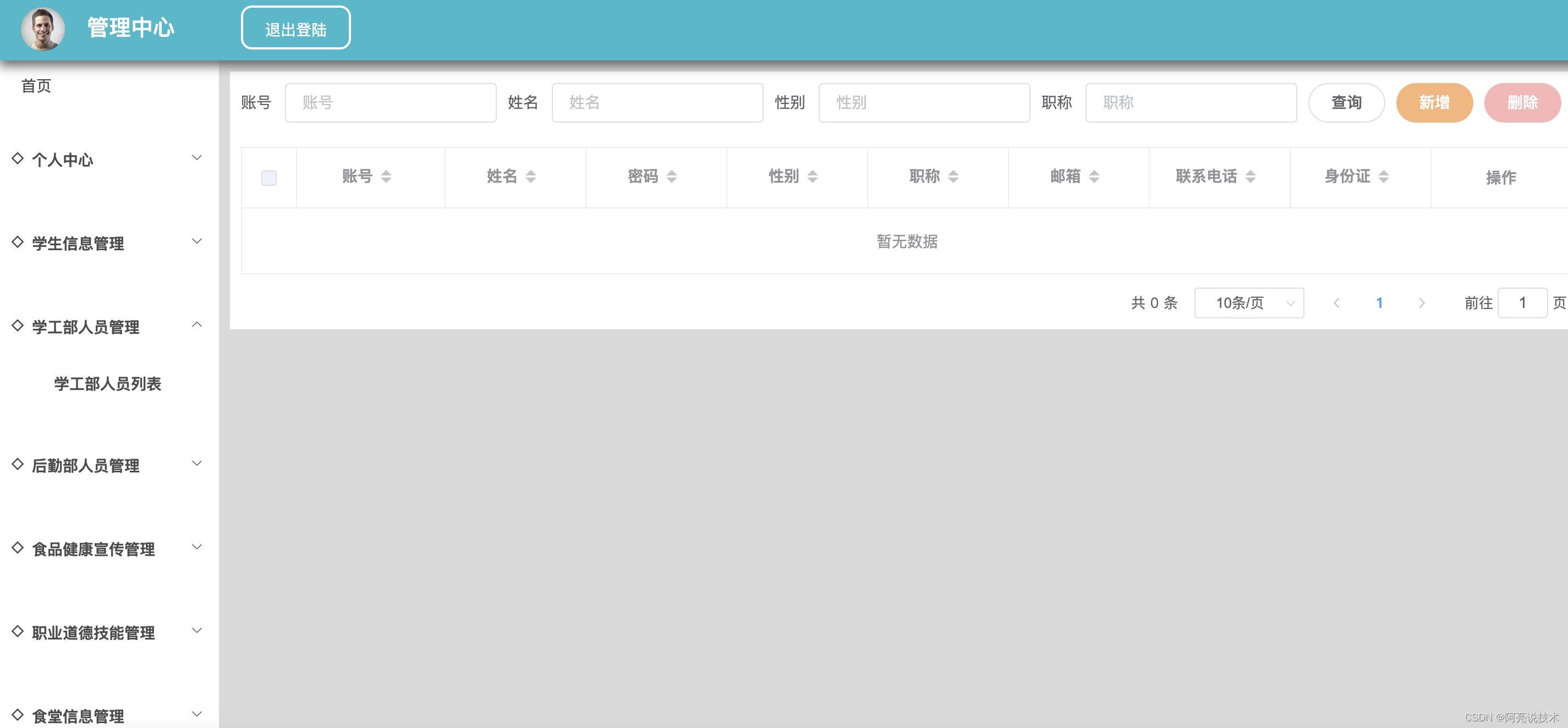Select 学工部人员列表 submenu item
This screenshot has height=728, width=1568.
pos(108,384)
